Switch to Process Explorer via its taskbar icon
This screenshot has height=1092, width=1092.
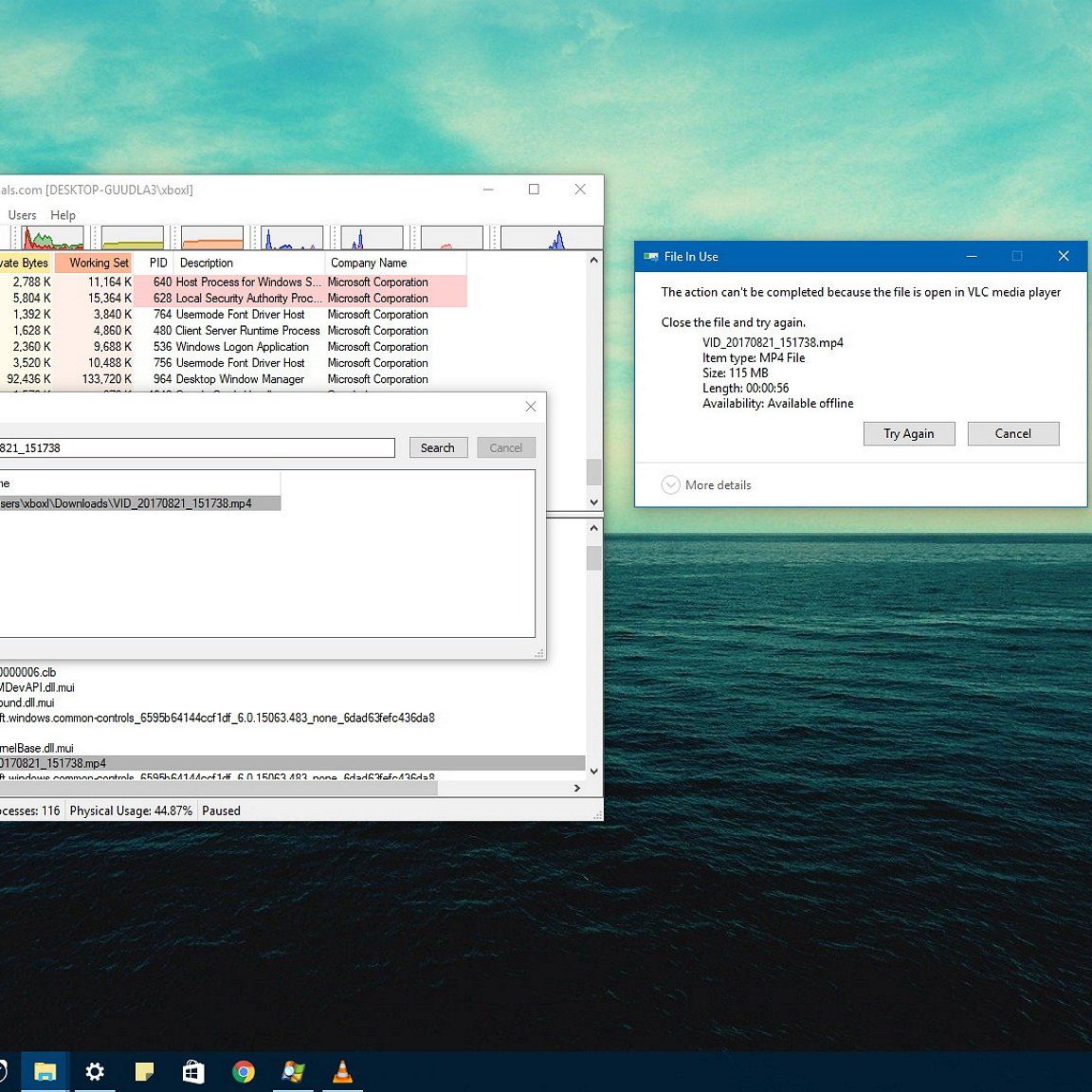coord(293,1072)
